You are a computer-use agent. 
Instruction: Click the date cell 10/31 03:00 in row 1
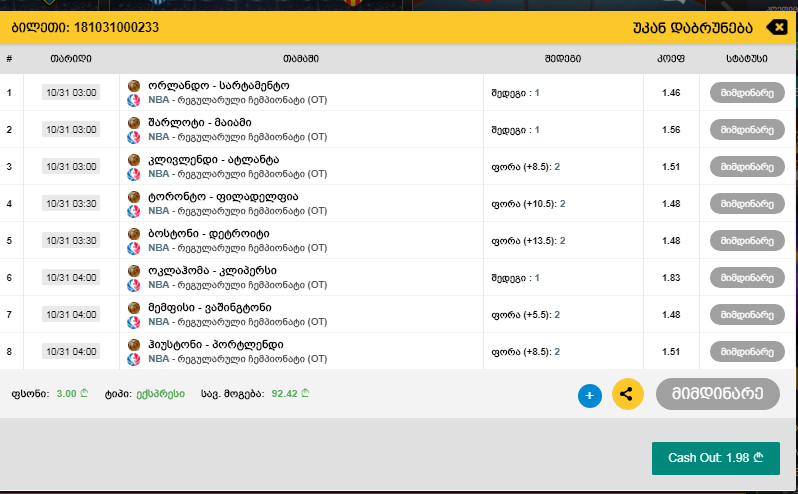coord(71,93)
